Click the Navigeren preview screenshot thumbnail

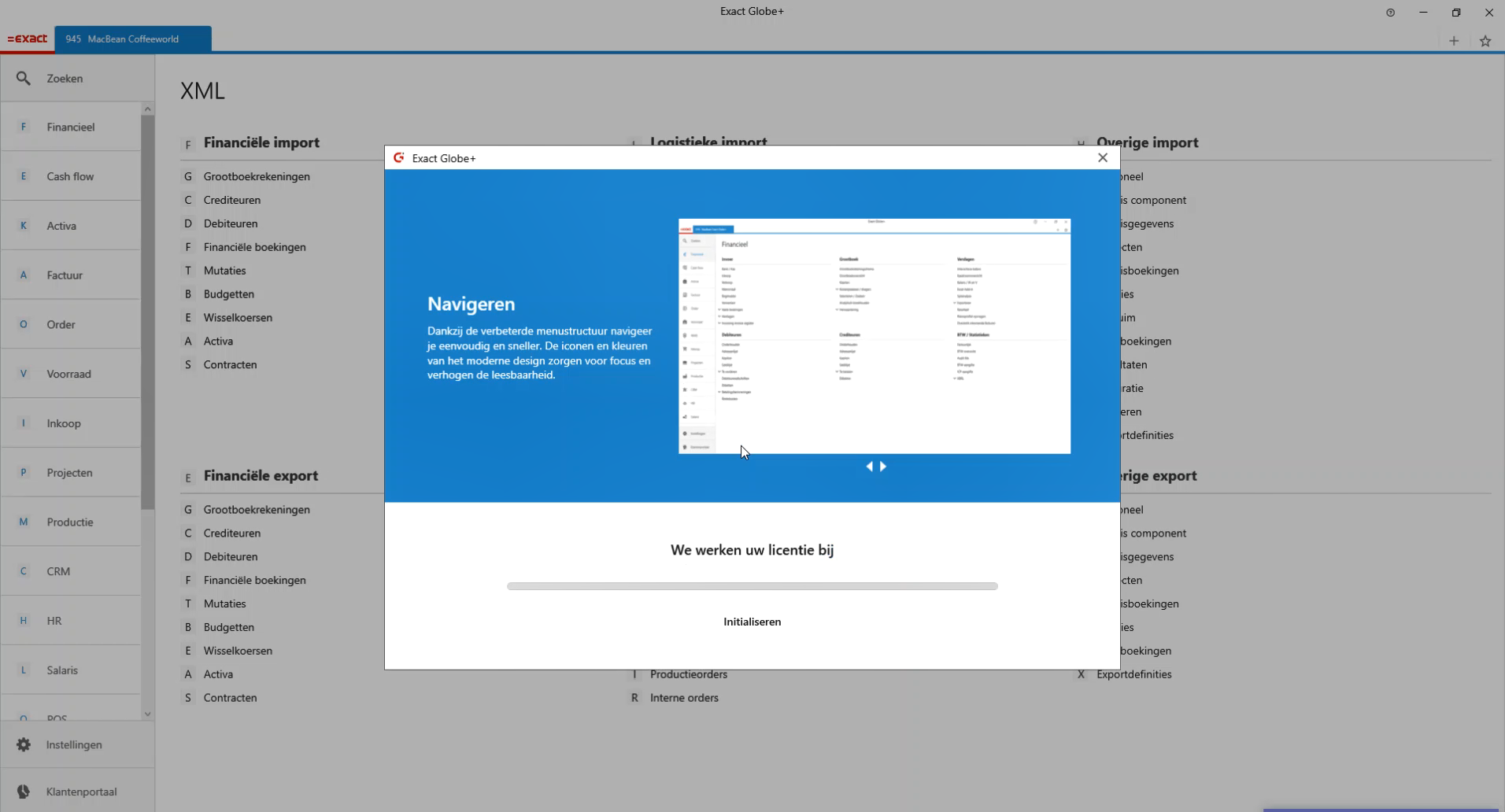coord(875,336)
